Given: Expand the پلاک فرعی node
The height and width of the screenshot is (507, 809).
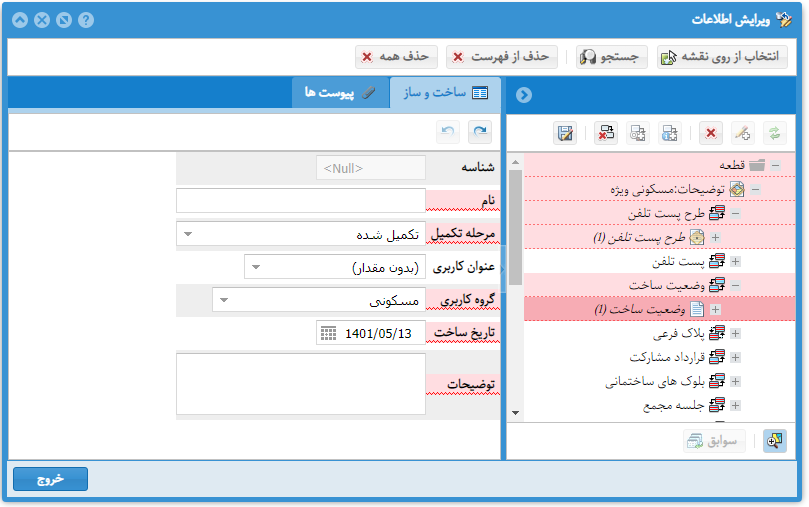Looking at the screenshot, I should click(x=736, y=334).
